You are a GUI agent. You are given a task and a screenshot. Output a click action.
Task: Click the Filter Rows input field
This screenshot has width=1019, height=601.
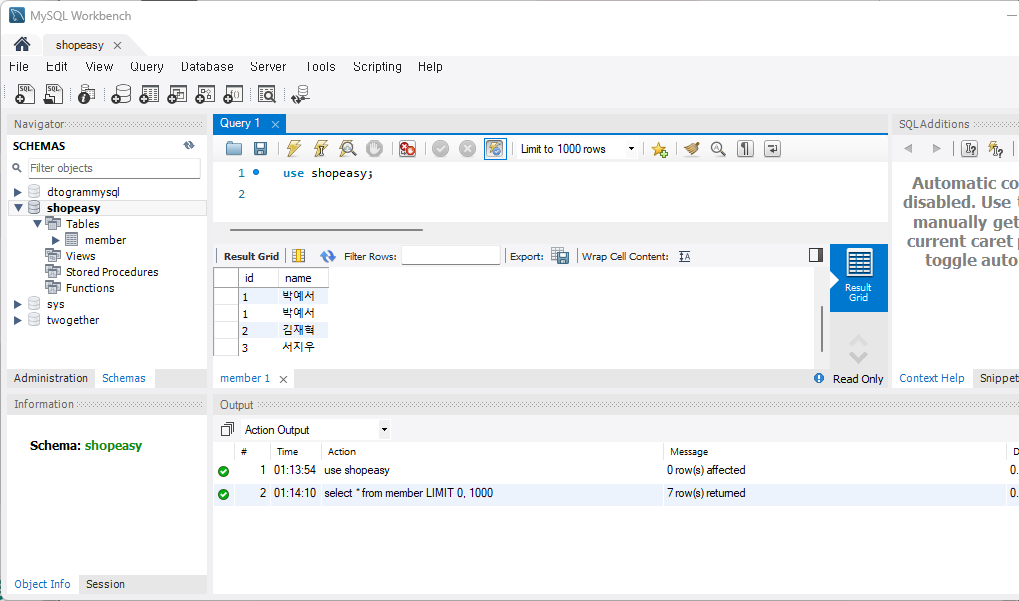pos(451,256)
